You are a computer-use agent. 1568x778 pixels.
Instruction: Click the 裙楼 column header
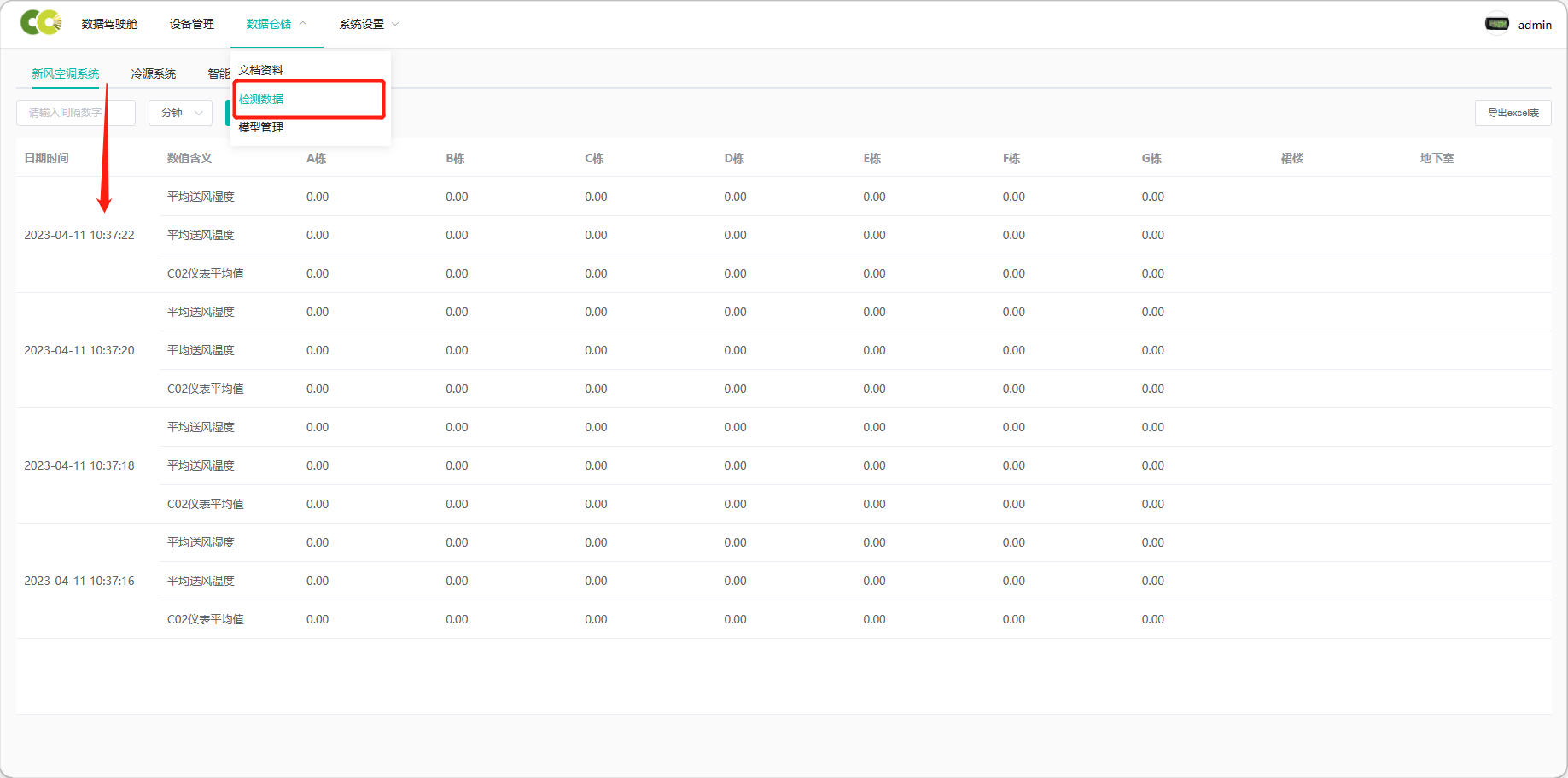1291,158
